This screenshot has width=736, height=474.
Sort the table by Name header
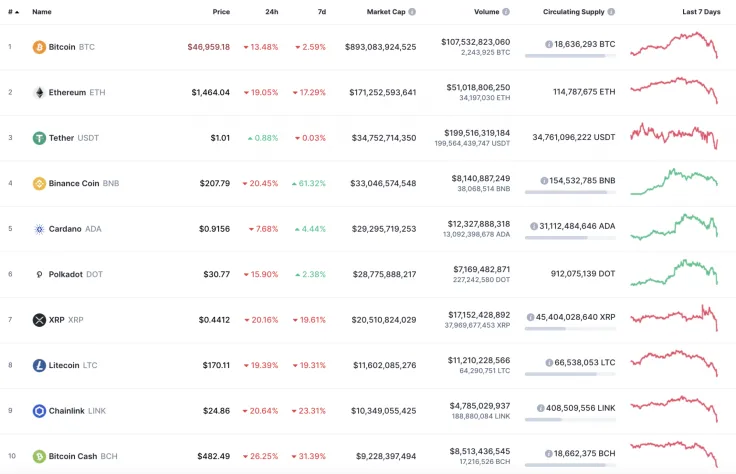tap(42, 12)
